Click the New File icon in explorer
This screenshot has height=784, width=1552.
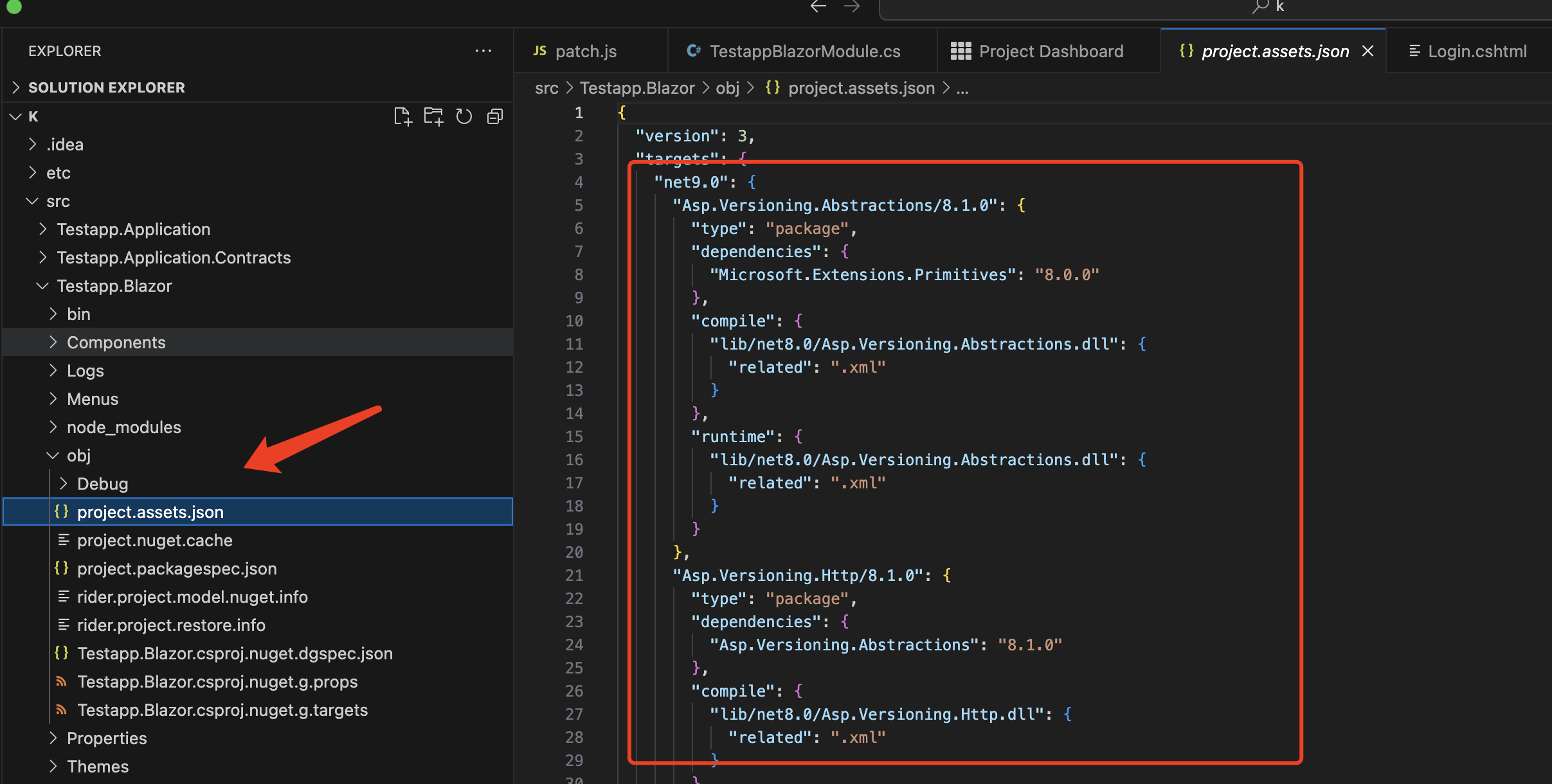pos(402,116)
